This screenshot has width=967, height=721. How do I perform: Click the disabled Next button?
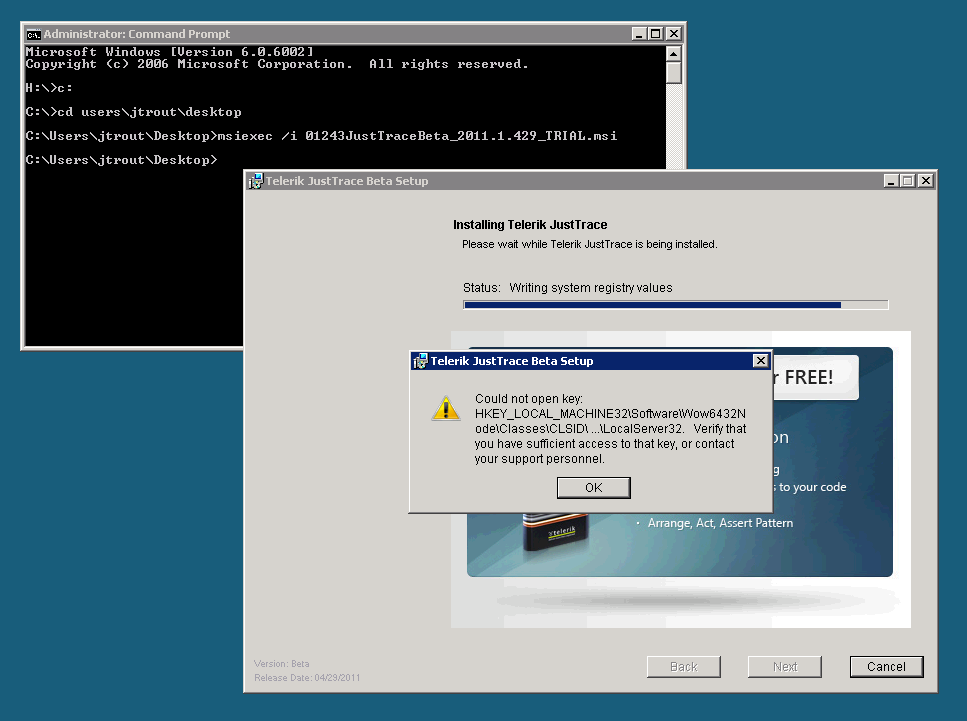784,666
